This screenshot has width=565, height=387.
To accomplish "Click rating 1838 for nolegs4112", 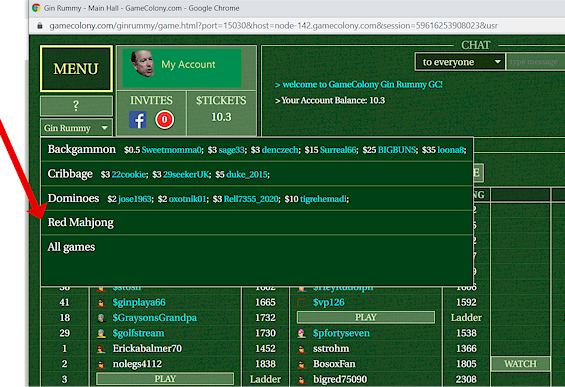I will point(265,364).
